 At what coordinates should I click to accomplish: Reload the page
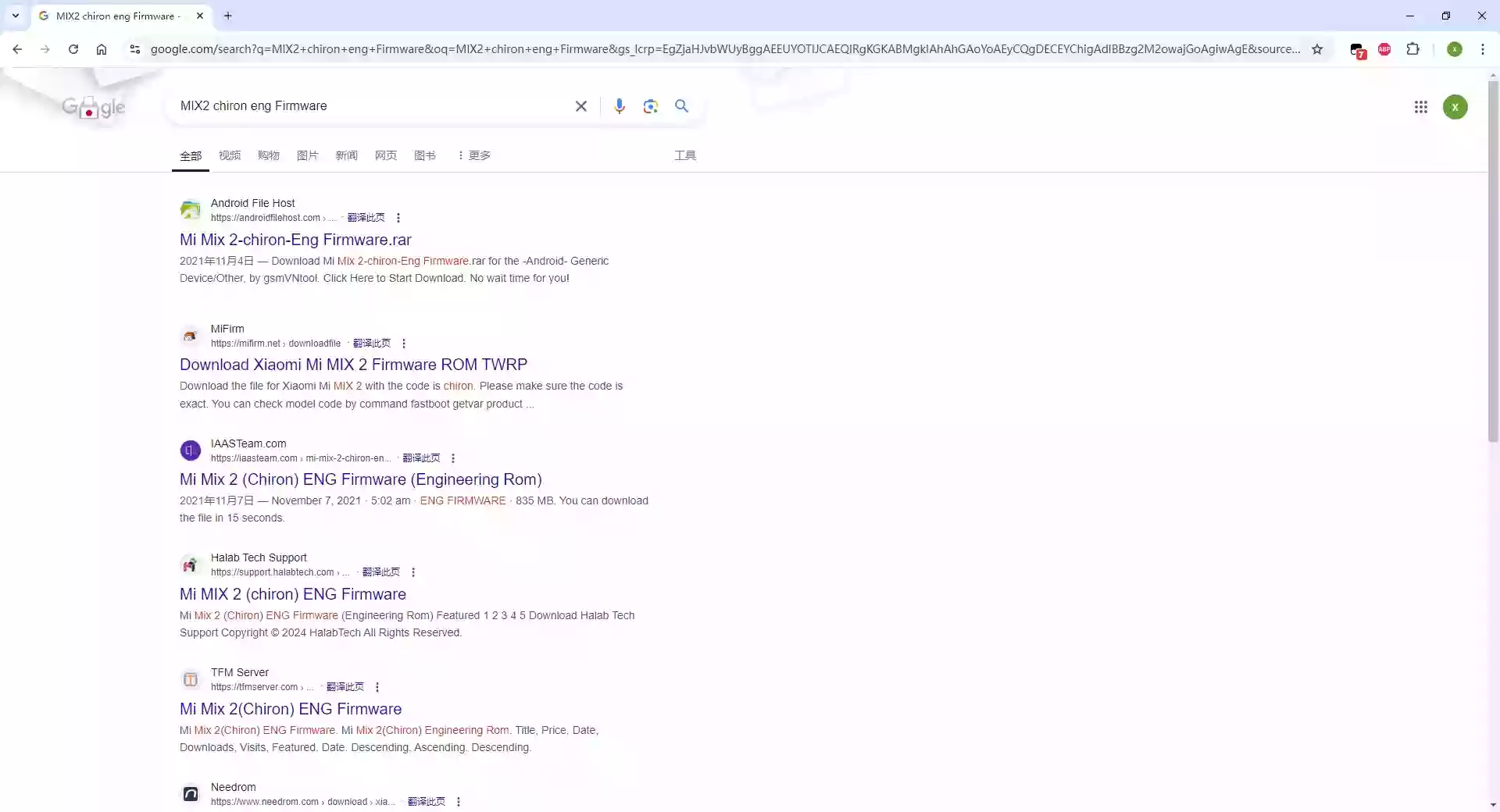(x=73, y=49)
